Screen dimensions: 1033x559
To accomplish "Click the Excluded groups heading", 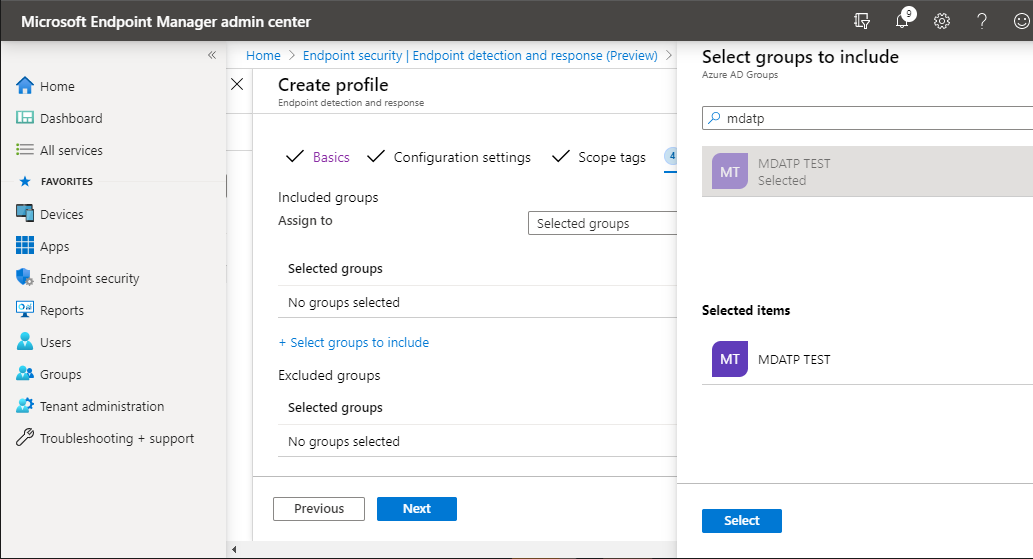I will [329, 375].
